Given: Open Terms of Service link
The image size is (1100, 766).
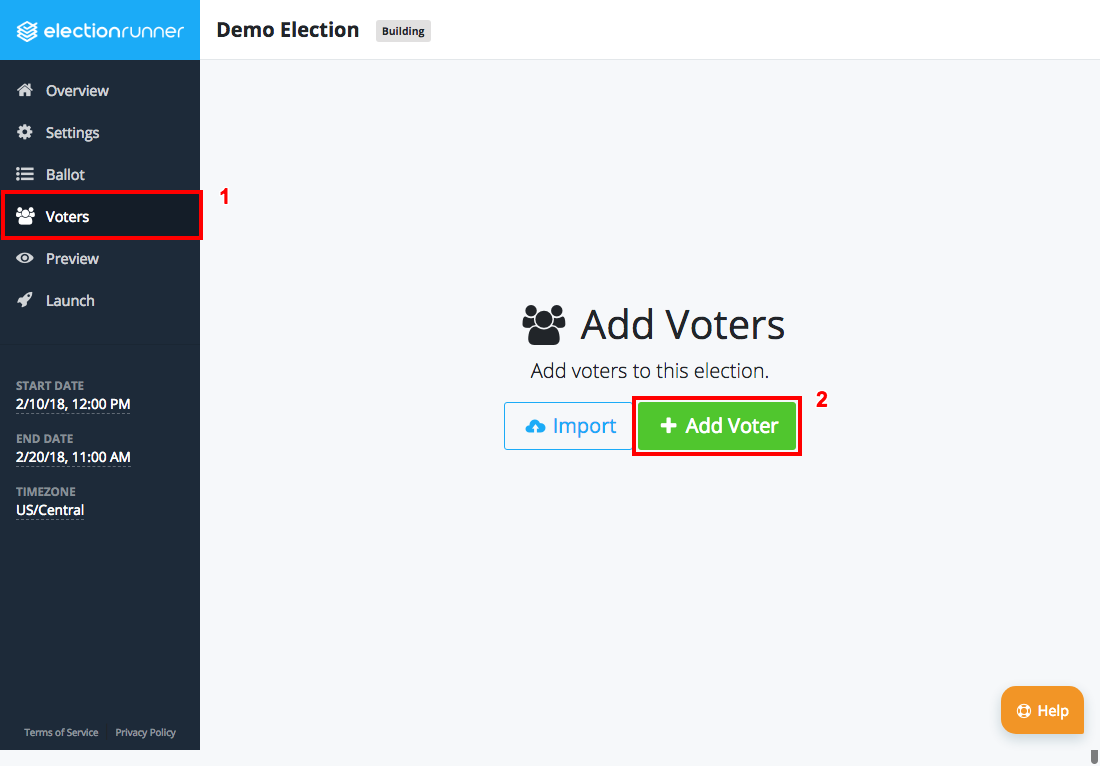Looking at the screenshot, I should 61,732.
